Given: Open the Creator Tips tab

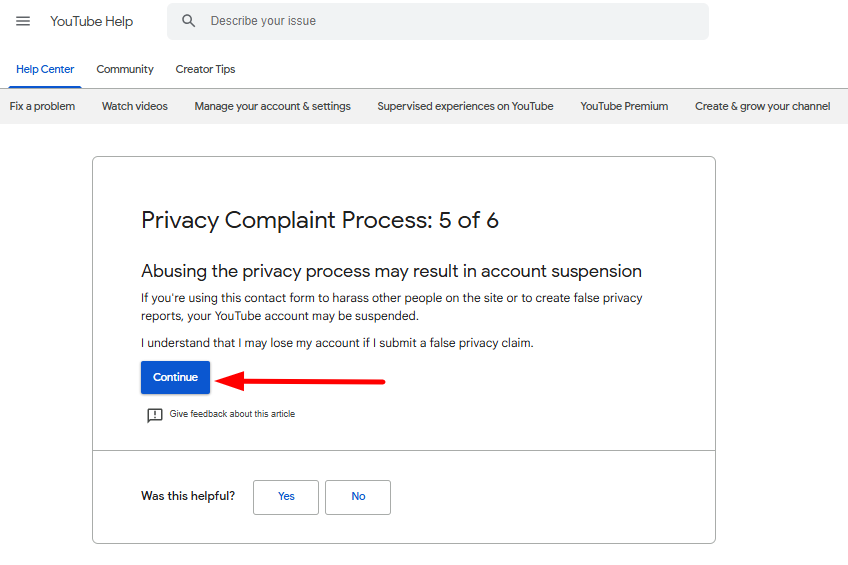Looking at the screenshot, I should coord(205,69).
